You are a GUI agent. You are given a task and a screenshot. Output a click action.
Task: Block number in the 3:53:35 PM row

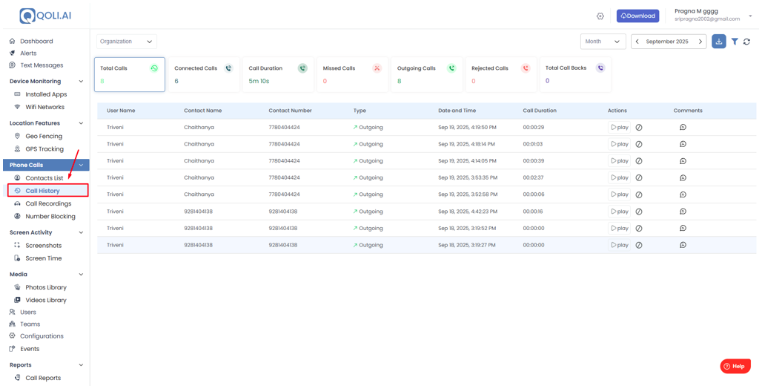[x=638, y=178]
